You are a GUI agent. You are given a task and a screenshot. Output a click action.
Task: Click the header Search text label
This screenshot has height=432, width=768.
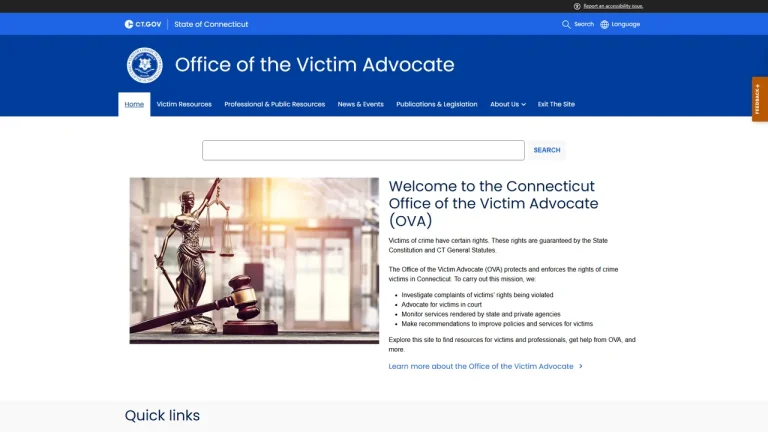coord(584,24)
